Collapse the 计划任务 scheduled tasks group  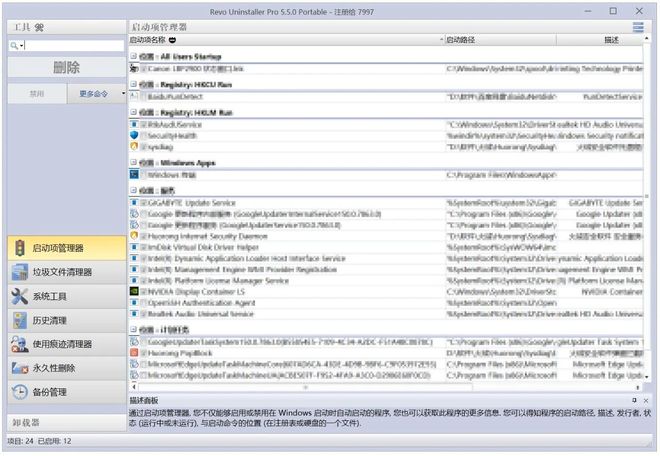133,329
